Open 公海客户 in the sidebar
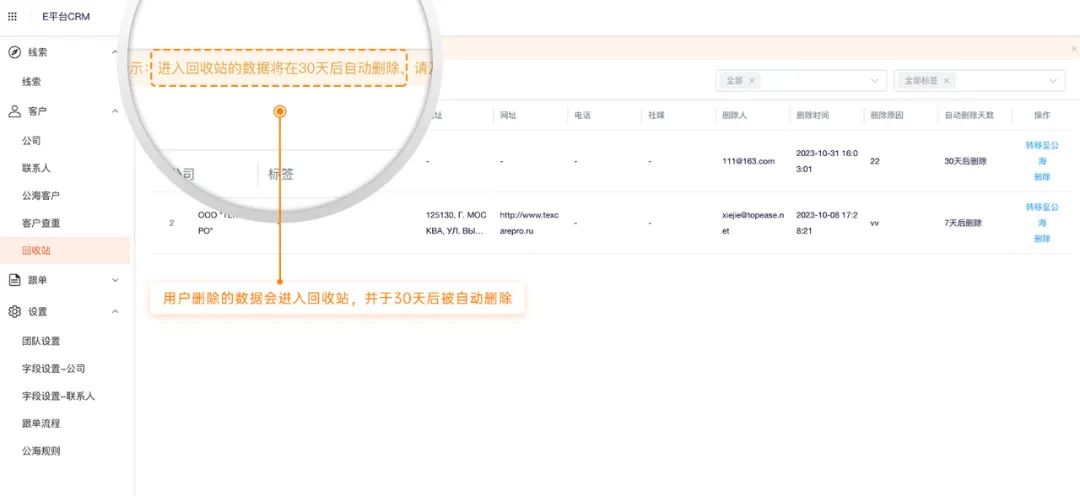 [x=41, y=196]
